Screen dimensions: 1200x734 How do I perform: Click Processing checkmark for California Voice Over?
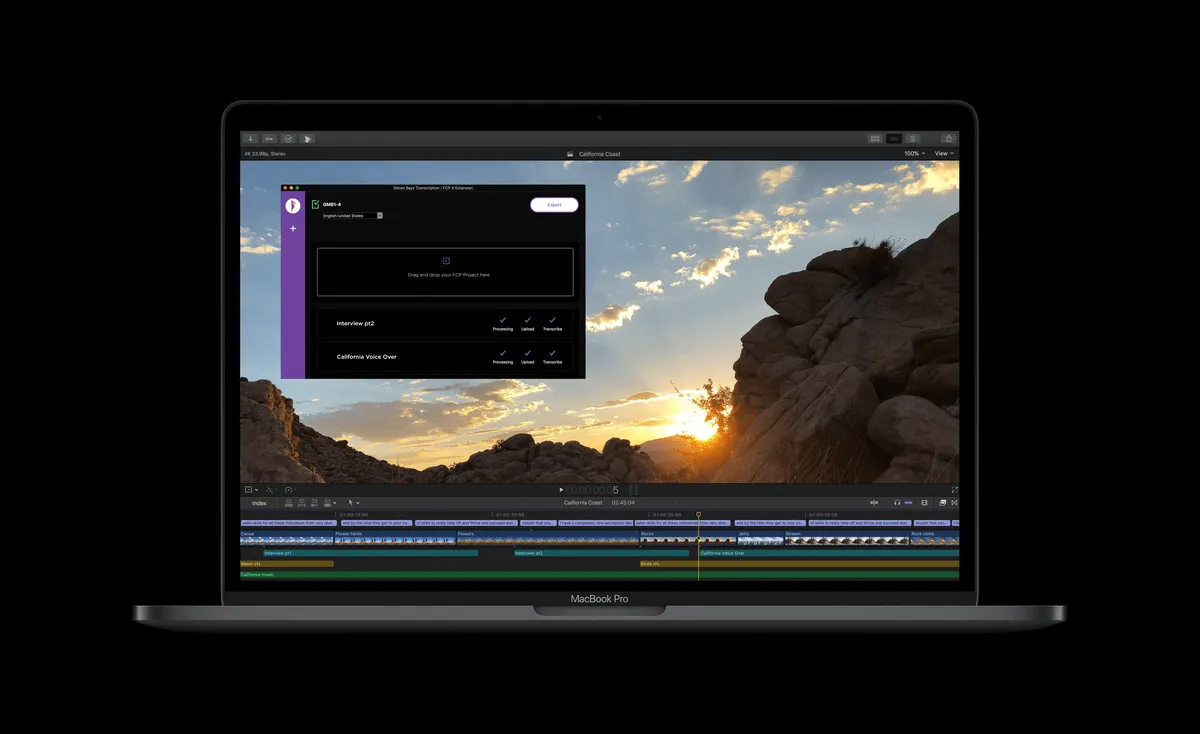click(x=503, y=353)
